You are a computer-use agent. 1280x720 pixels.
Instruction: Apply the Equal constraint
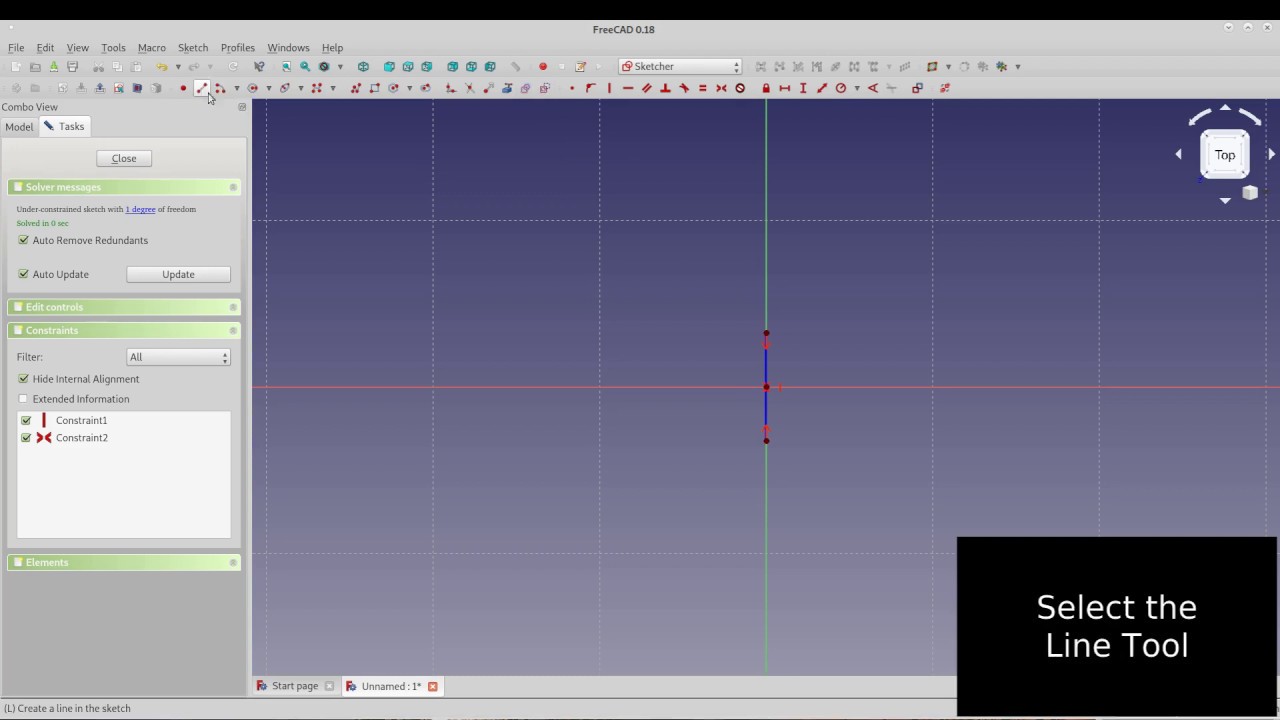[702, 88]
